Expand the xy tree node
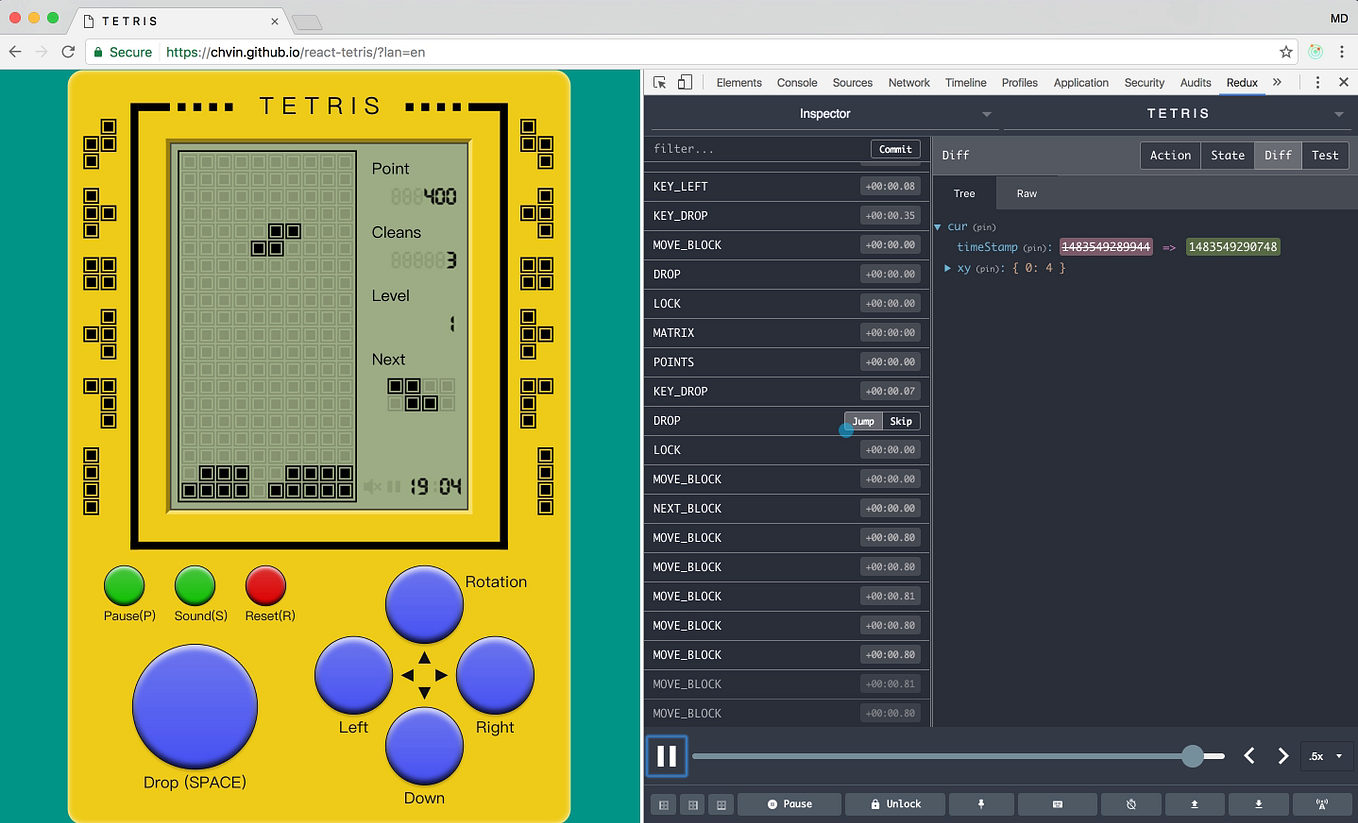 click(948, 268)
